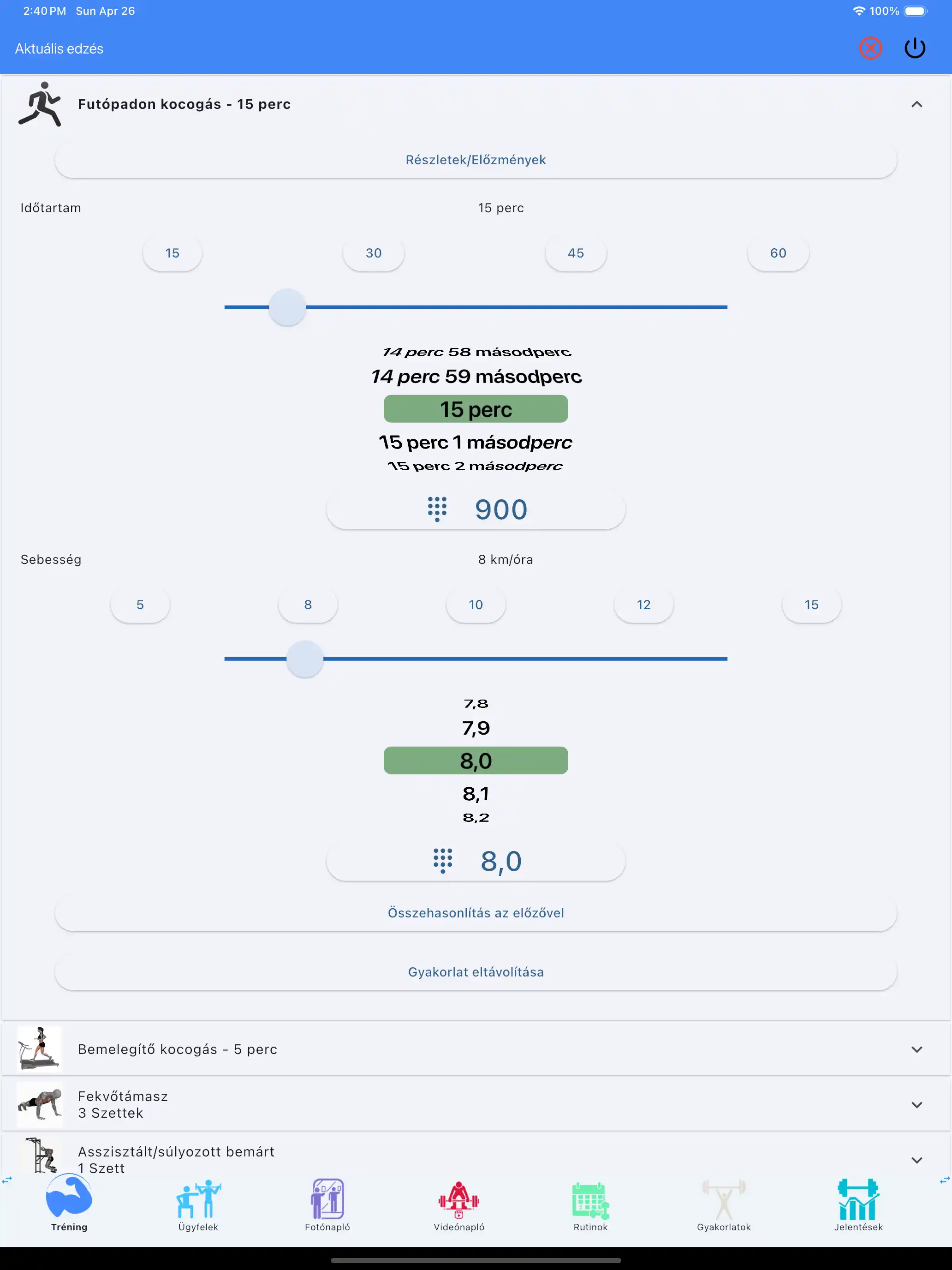Tap the red cancel workout icon
Viewport: 952px width, 1270px height.
pos(870,48)
